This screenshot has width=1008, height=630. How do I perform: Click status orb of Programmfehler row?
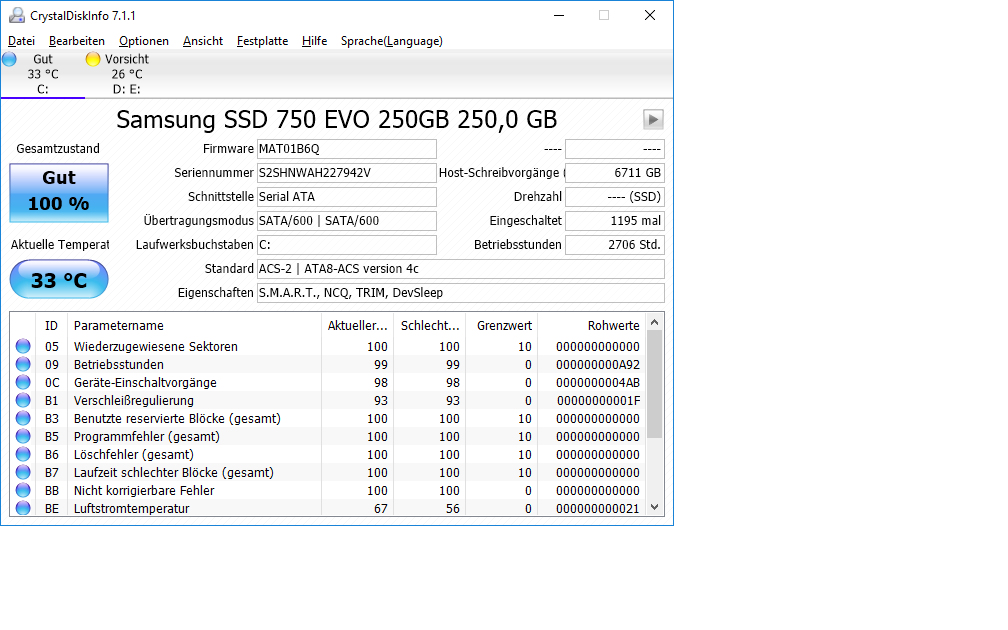[x=23, y=436]
